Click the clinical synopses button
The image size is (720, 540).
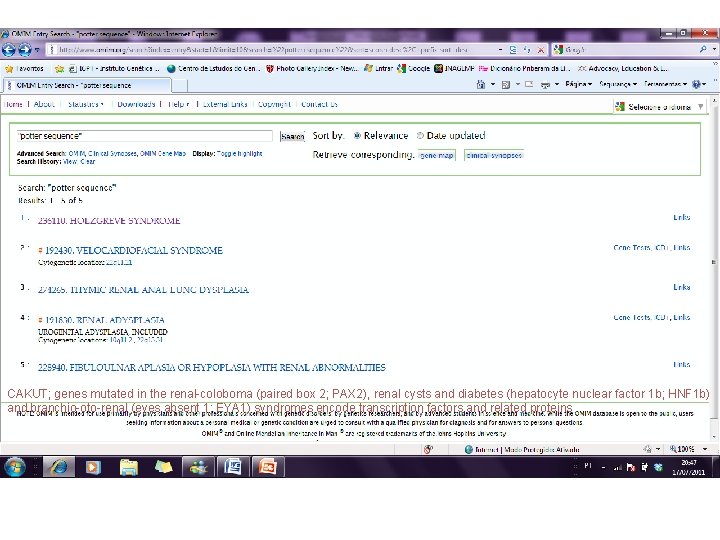[x=494, y=155]
